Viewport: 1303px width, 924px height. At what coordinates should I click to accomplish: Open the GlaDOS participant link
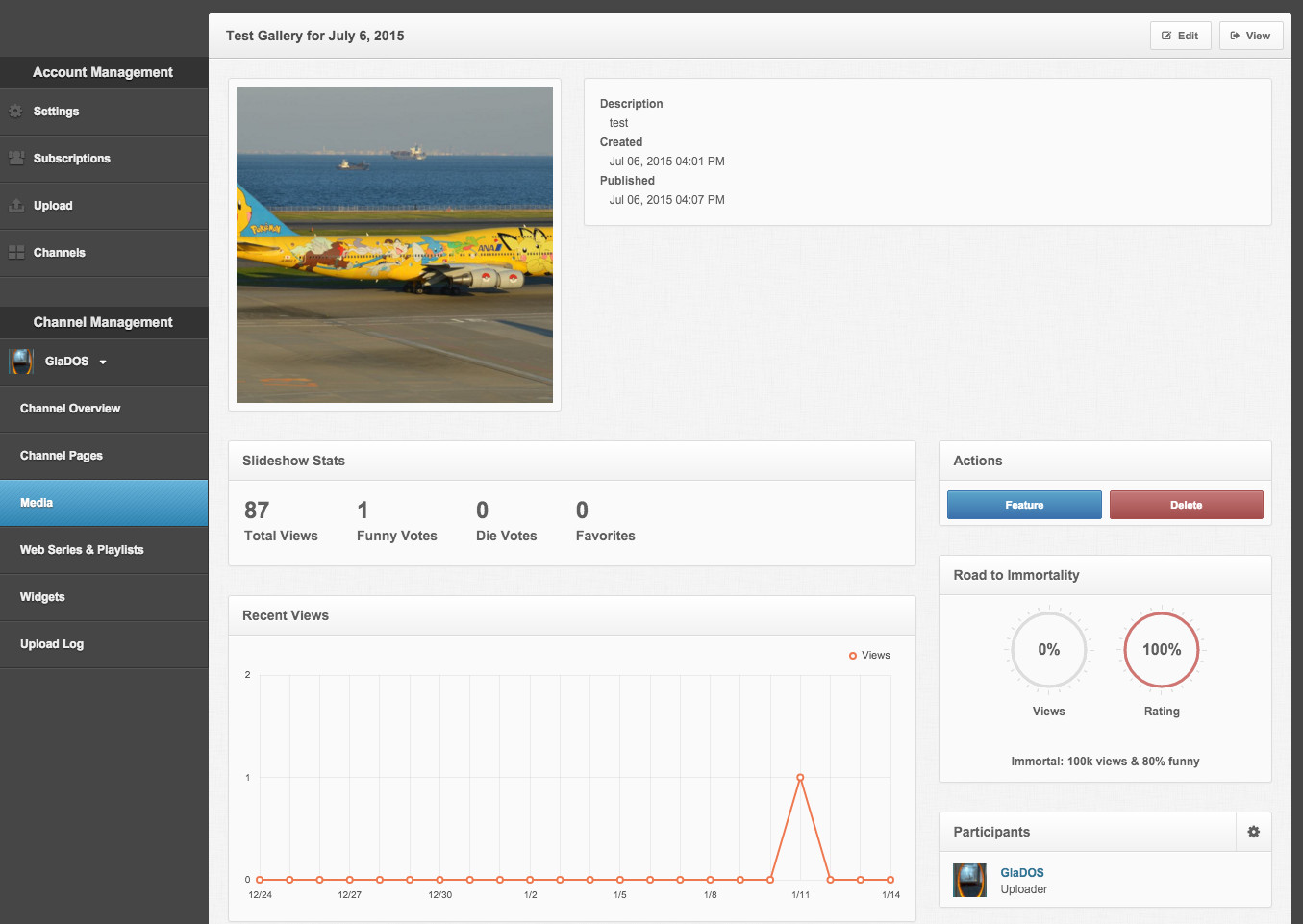pyautogui.click(x=1022, y=873)
